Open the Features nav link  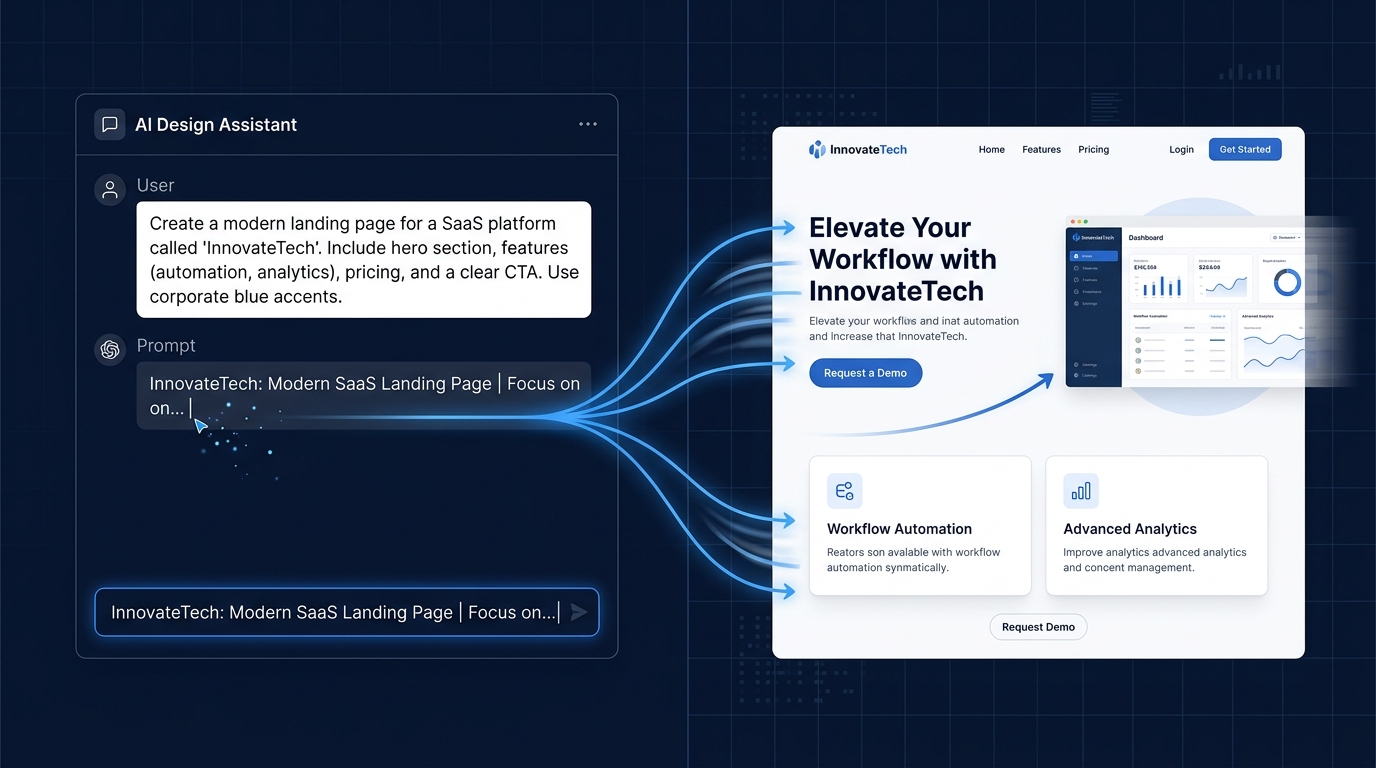coord(1041,149)
